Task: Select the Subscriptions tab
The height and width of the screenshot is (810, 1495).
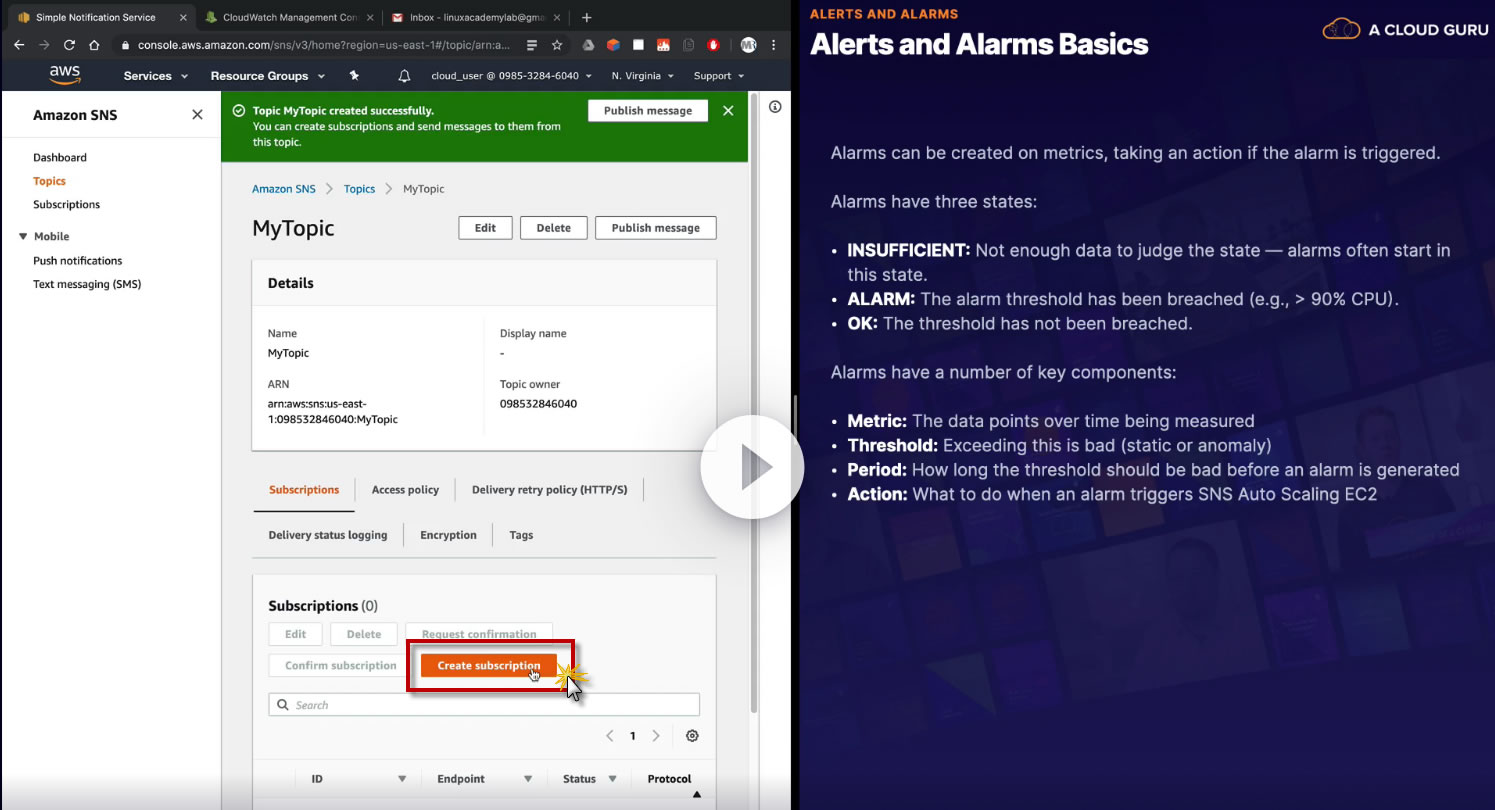Action: [304, 490]
